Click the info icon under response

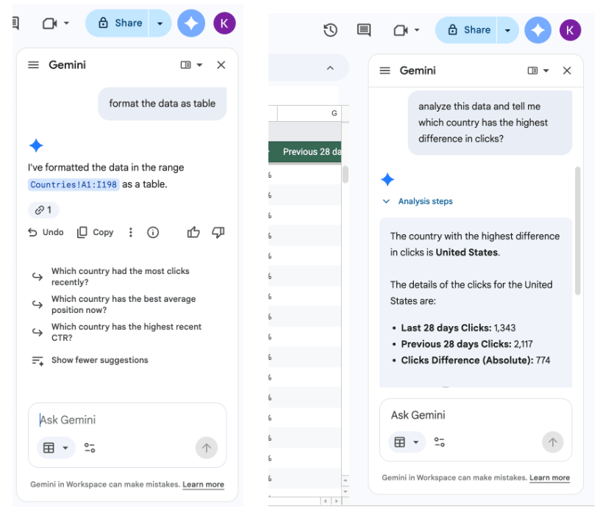153,232
